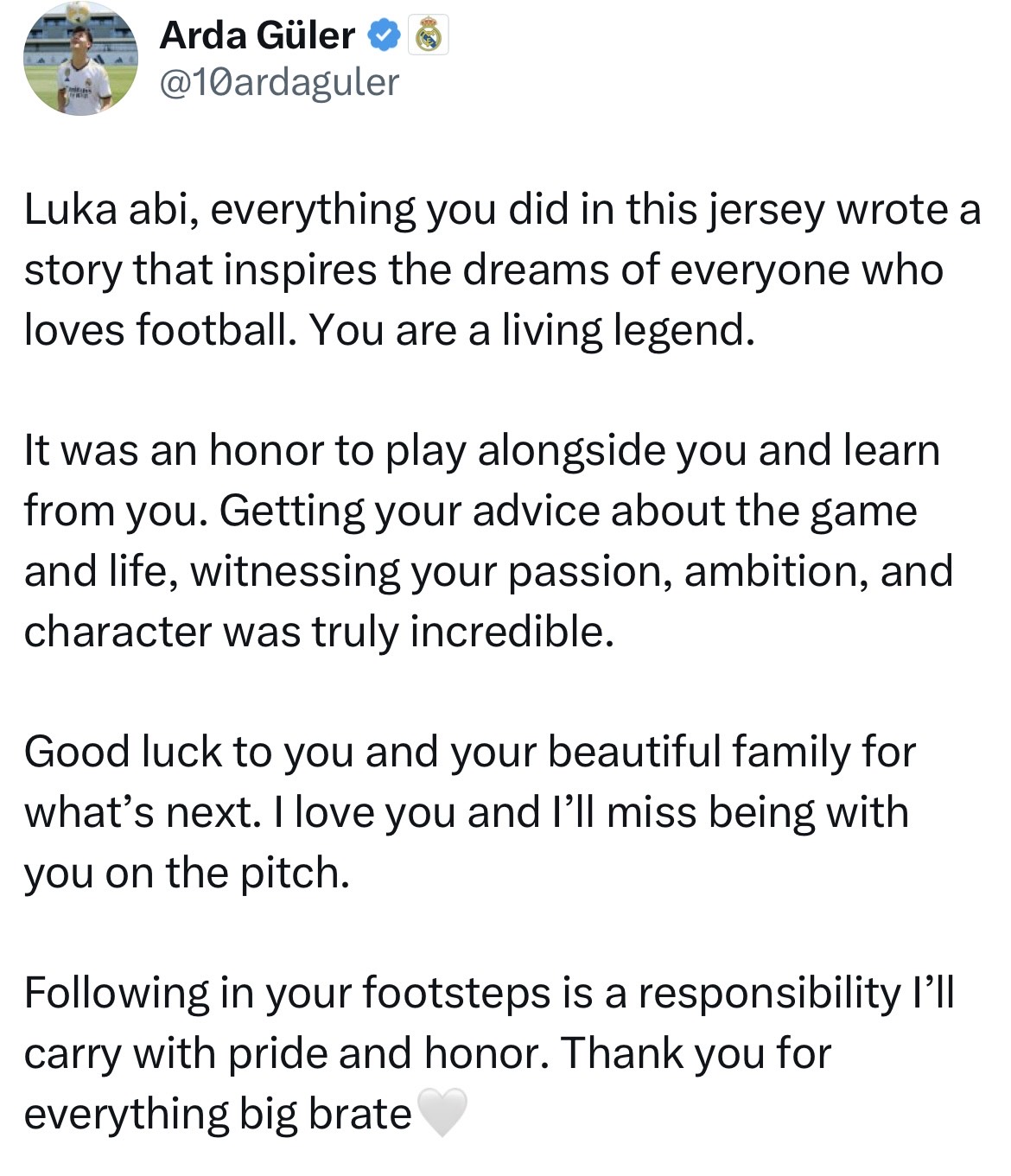Viewport: 1011px width, 1176px height.
Task: Click the line starting "Good luck to you"
Action: (468, 751)
